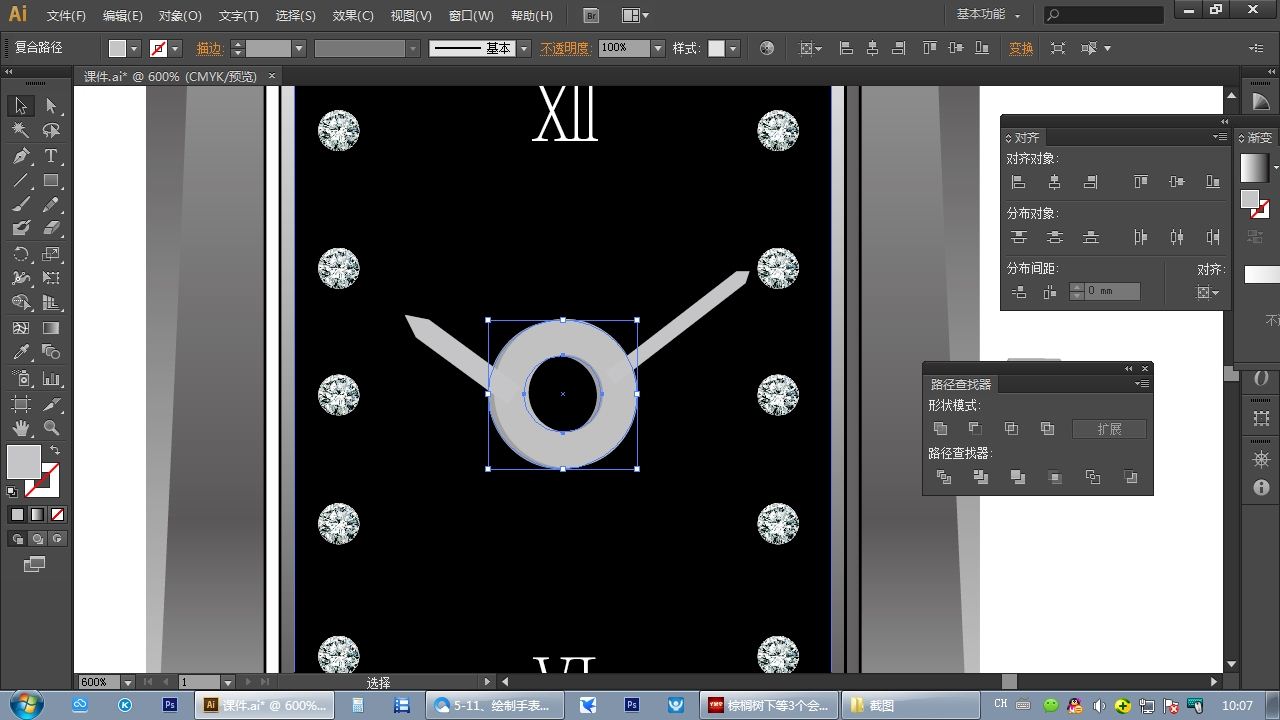Open the opacity 100% dropdown
The width and height of the screenshot is (1280, 720).
(658, 48)
